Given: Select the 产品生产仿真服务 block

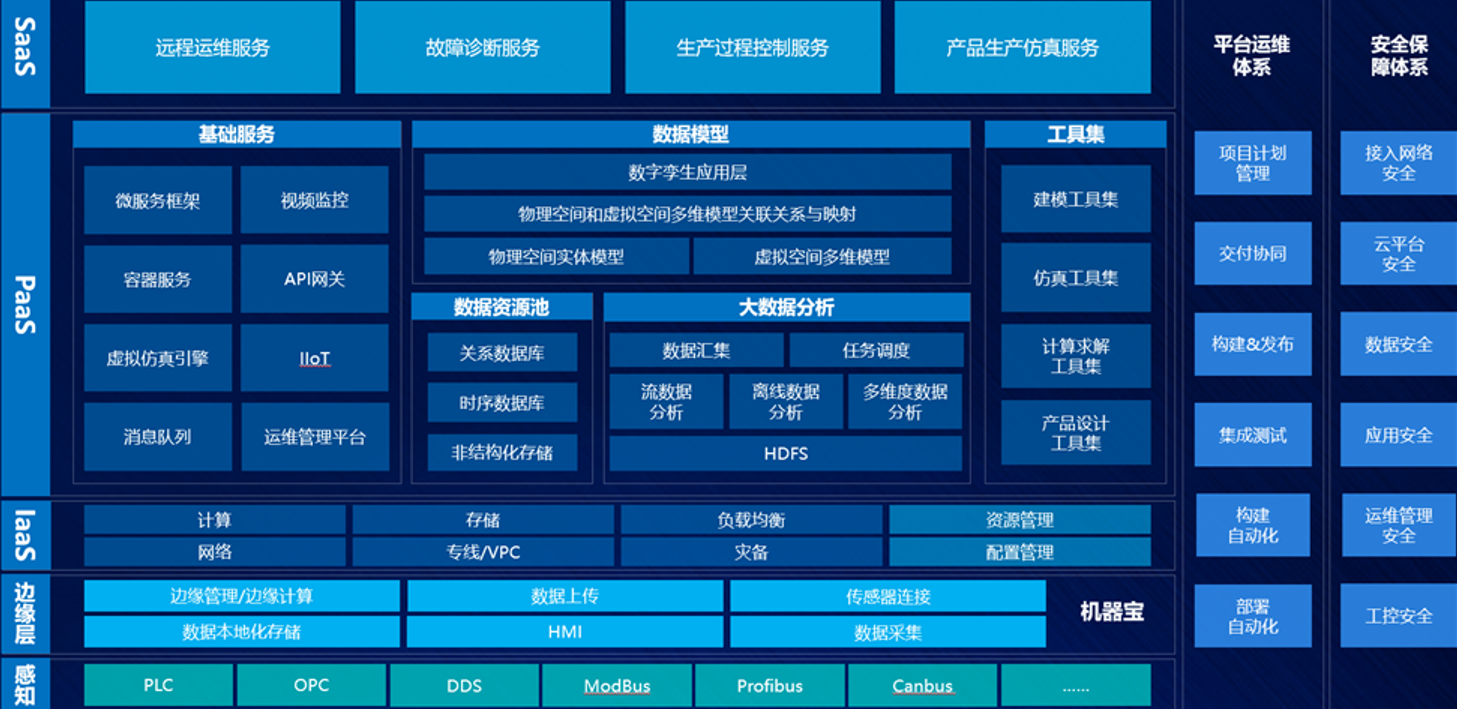Looking at the screenshot, I should coord(1021,46).
